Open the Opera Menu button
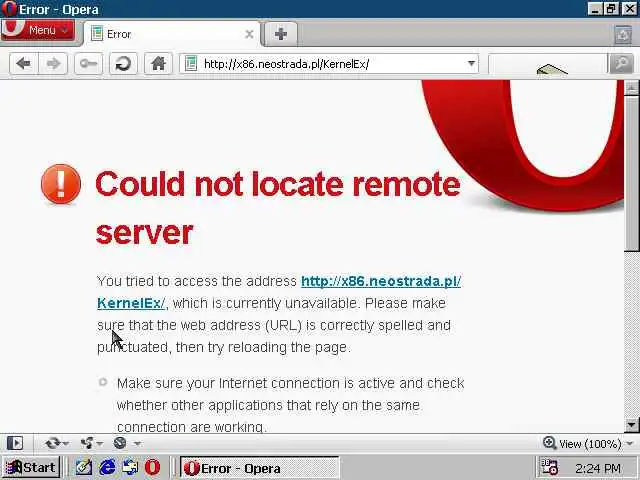The height and width of the screenshot is (480, 640). click(38, 30)
